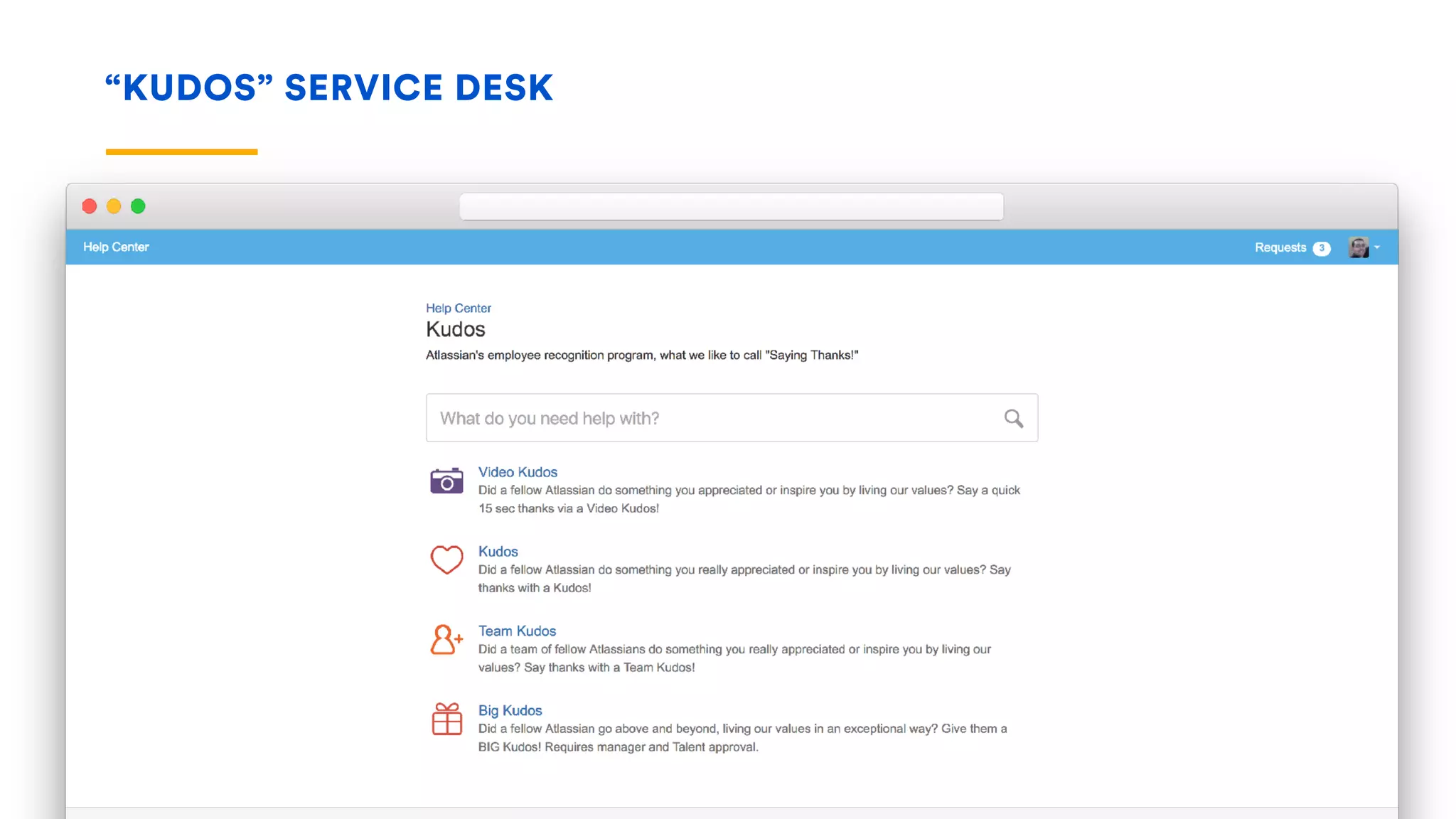Open the Kudos request type link
Viewport: 1456px width, 819px height.
[498, 552]
